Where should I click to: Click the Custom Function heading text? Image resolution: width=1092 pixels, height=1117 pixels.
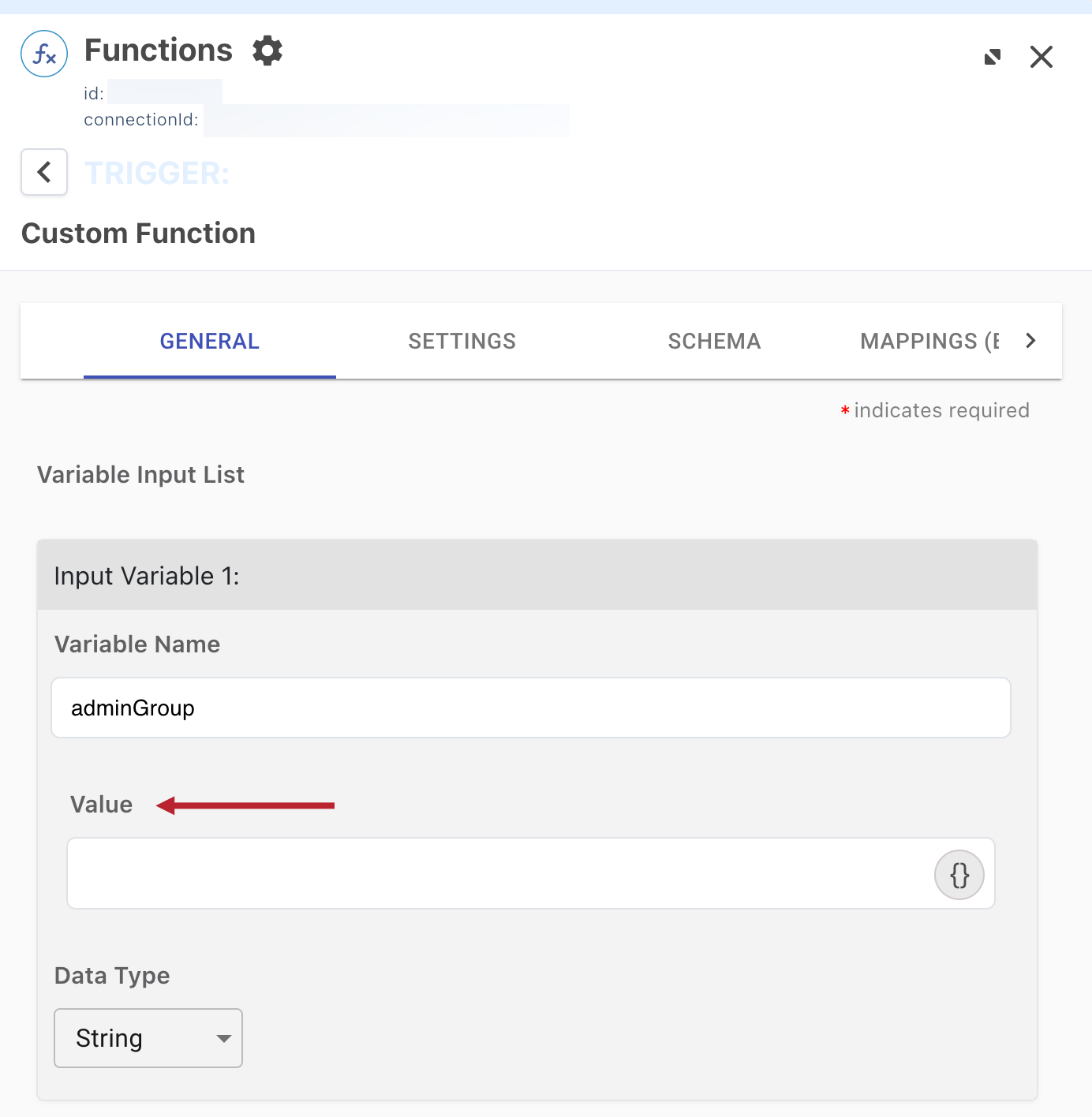138,233
